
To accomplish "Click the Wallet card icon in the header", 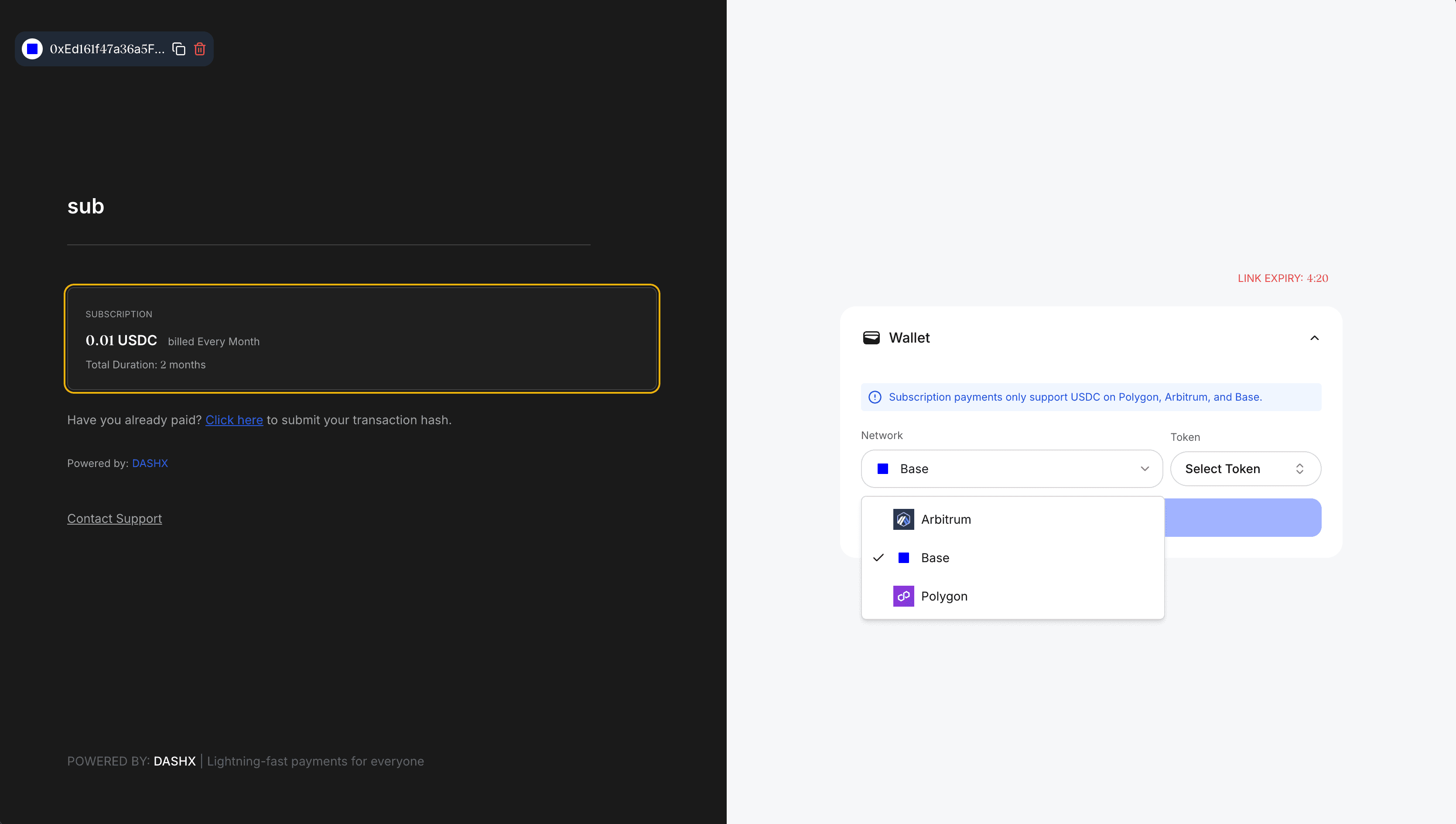I will coord(872,337).
